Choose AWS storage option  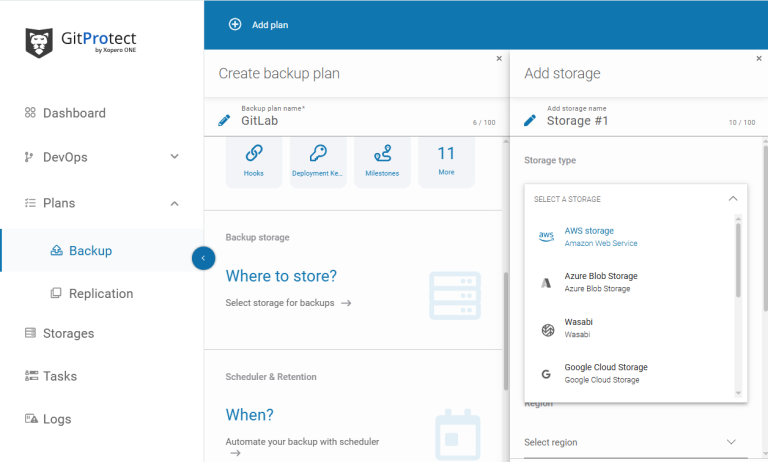click(600, 236)
